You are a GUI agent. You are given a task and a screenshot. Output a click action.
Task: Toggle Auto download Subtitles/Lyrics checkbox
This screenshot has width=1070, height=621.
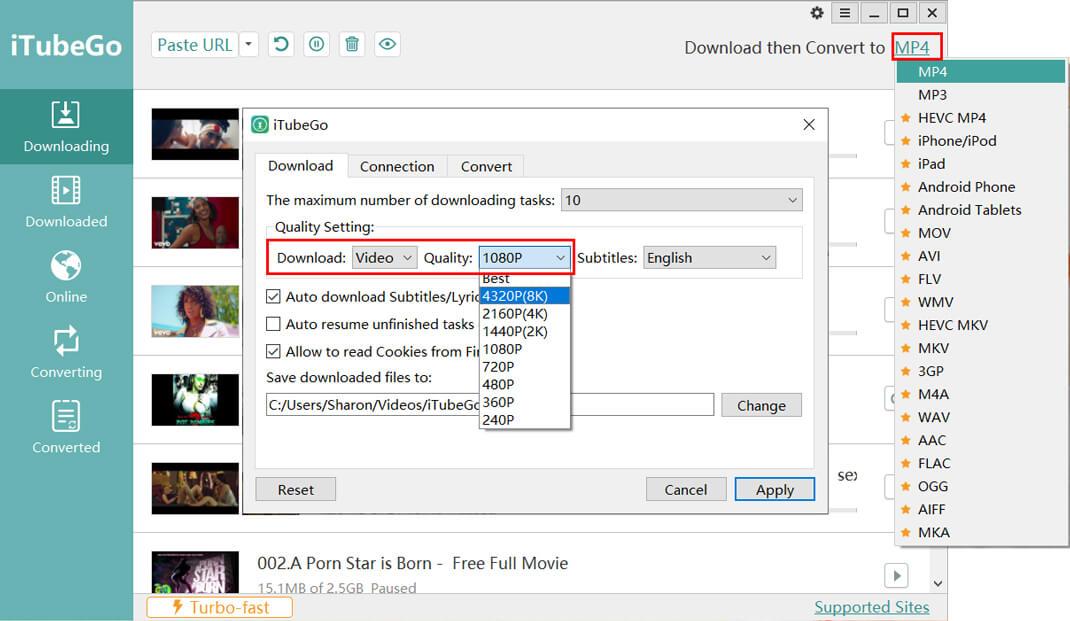(x=273, y=297)
